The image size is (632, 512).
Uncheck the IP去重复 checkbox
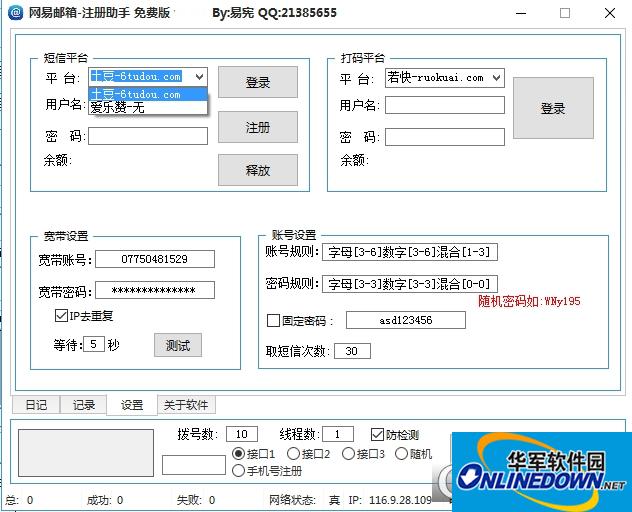point(61,315)
